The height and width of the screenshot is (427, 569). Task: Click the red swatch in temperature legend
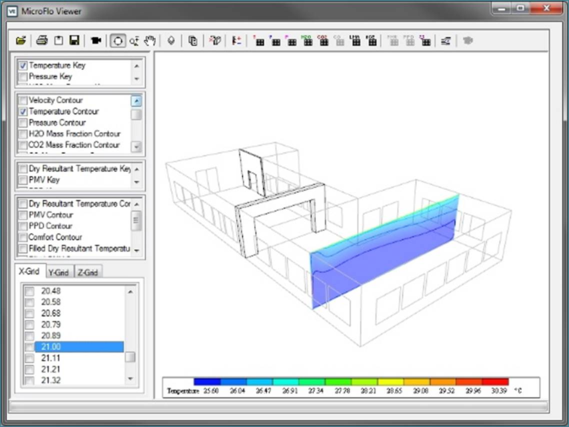495,382
